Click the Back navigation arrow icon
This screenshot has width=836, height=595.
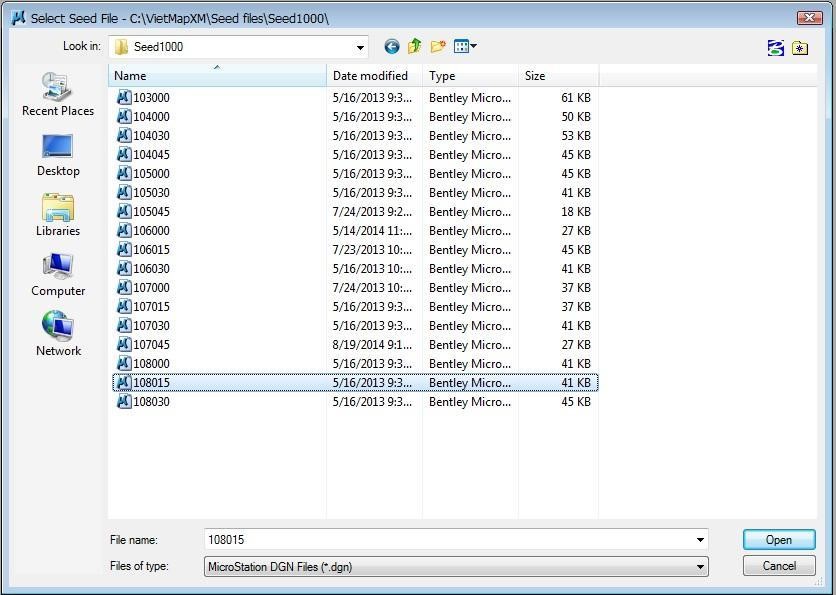391,47
